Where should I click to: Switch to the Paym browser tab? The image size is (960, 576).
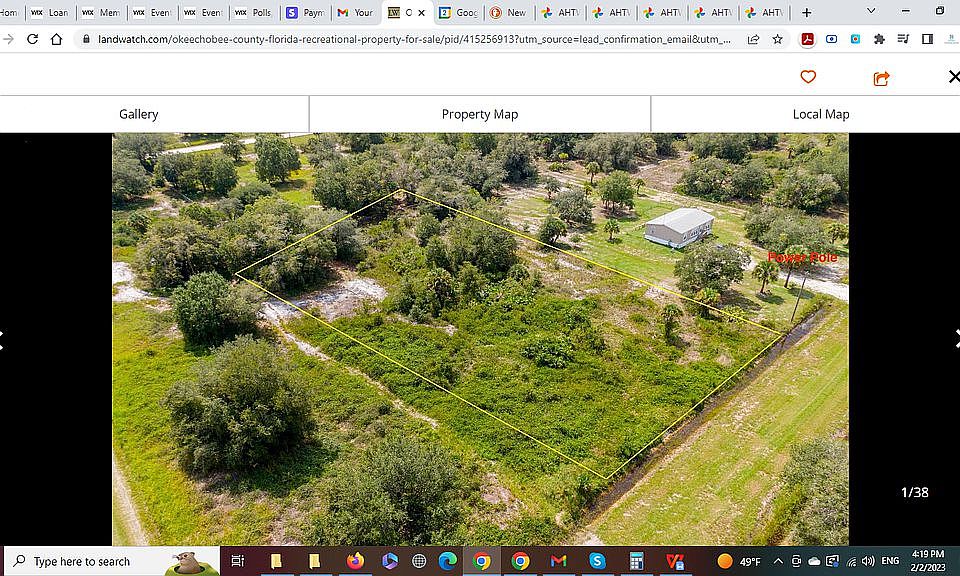306,12
